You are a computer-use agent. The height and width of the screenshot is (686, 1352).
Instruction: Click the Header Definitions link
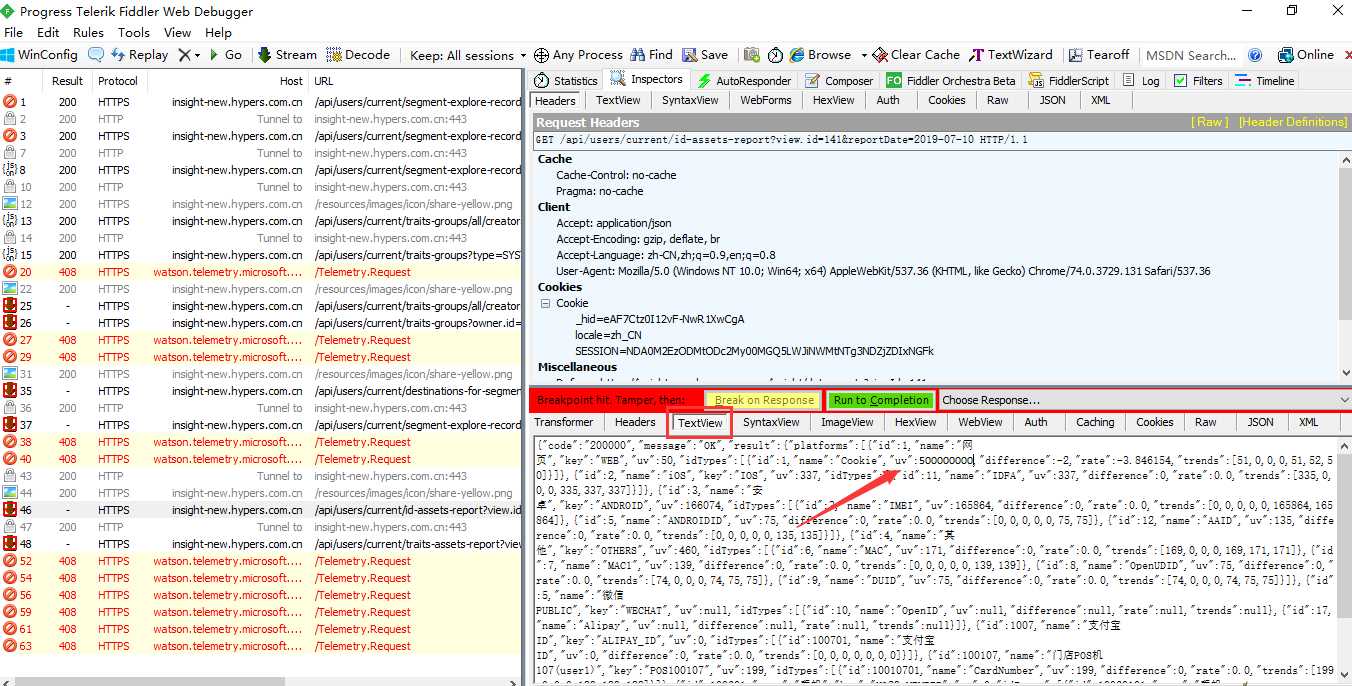pyautogui.click(x=1293, y=122)
